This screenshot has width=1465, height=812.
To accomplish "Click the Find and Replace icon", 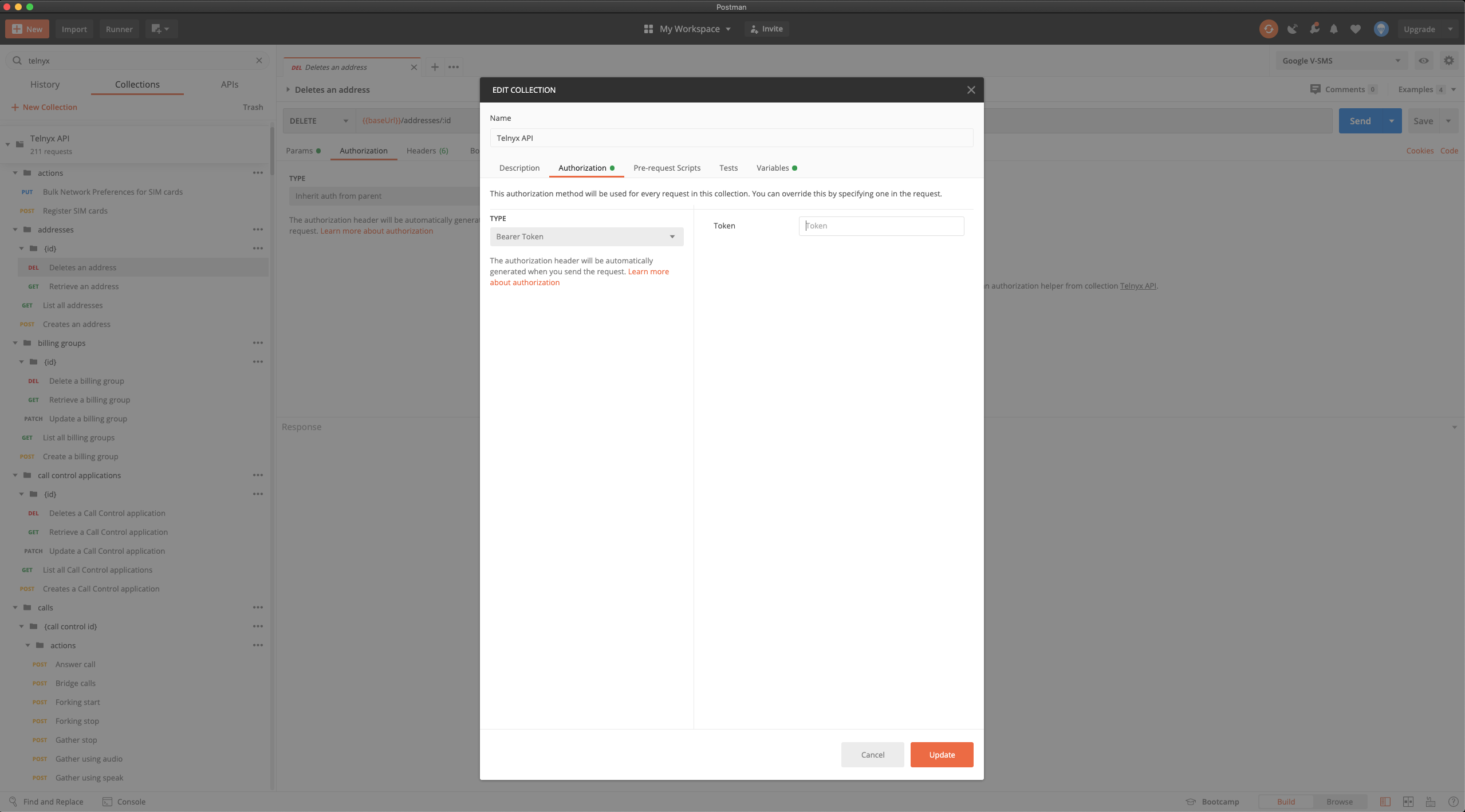I will [x=13, y=802].
